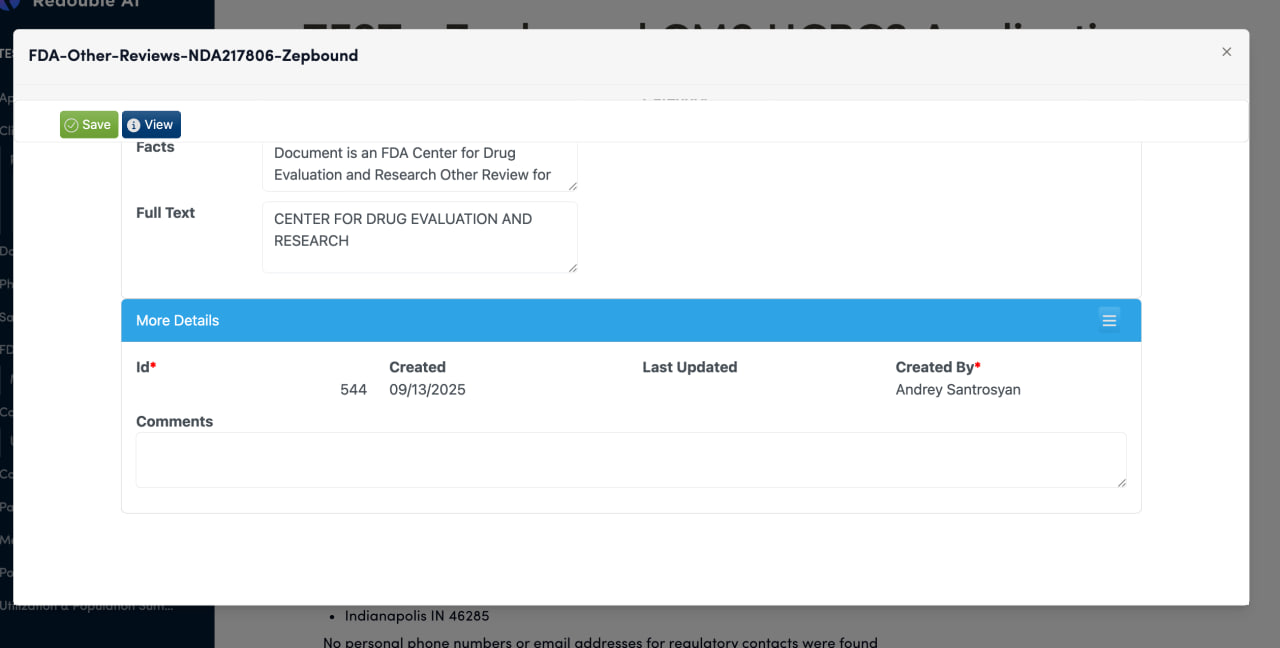
Task: Click the Full Text field label
Action: click(165, 213)
